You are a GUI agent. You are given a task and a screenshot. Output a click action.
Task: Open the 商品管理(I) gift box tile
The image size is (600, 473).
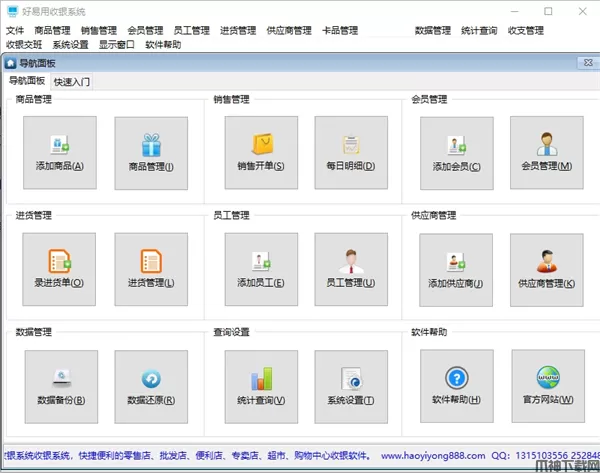click(151, 153)
